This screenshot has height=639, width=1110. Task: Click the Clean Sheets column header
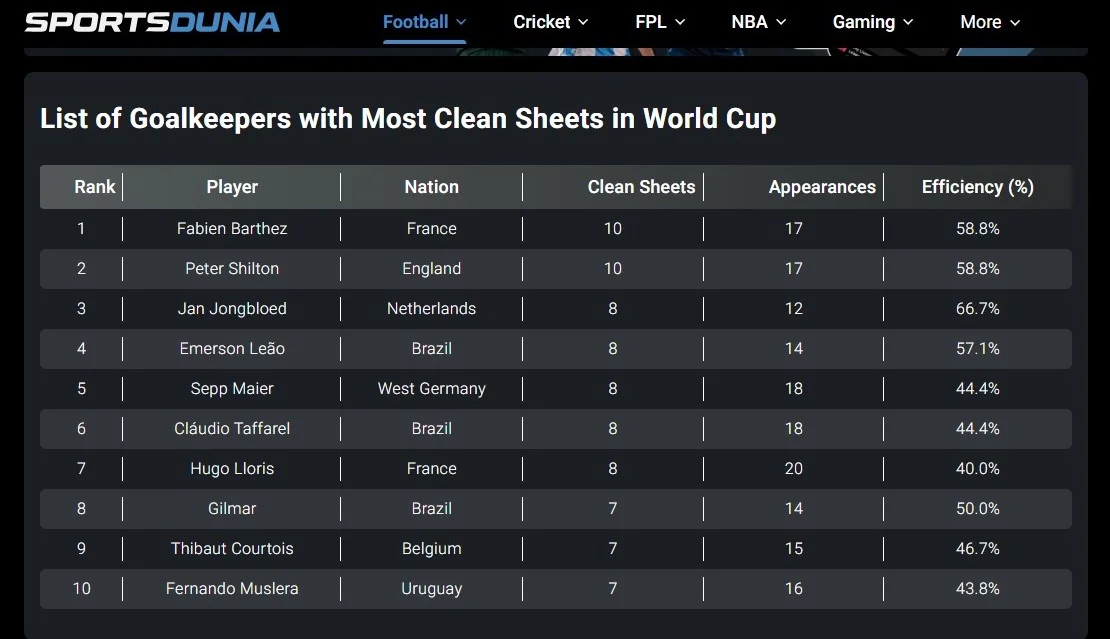pyautogui.click(x=641, y=187)
